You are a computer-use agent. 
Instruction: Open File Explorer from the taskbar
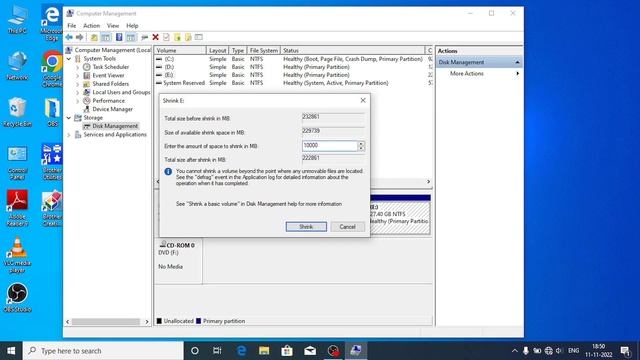click(x=264, y=351)
